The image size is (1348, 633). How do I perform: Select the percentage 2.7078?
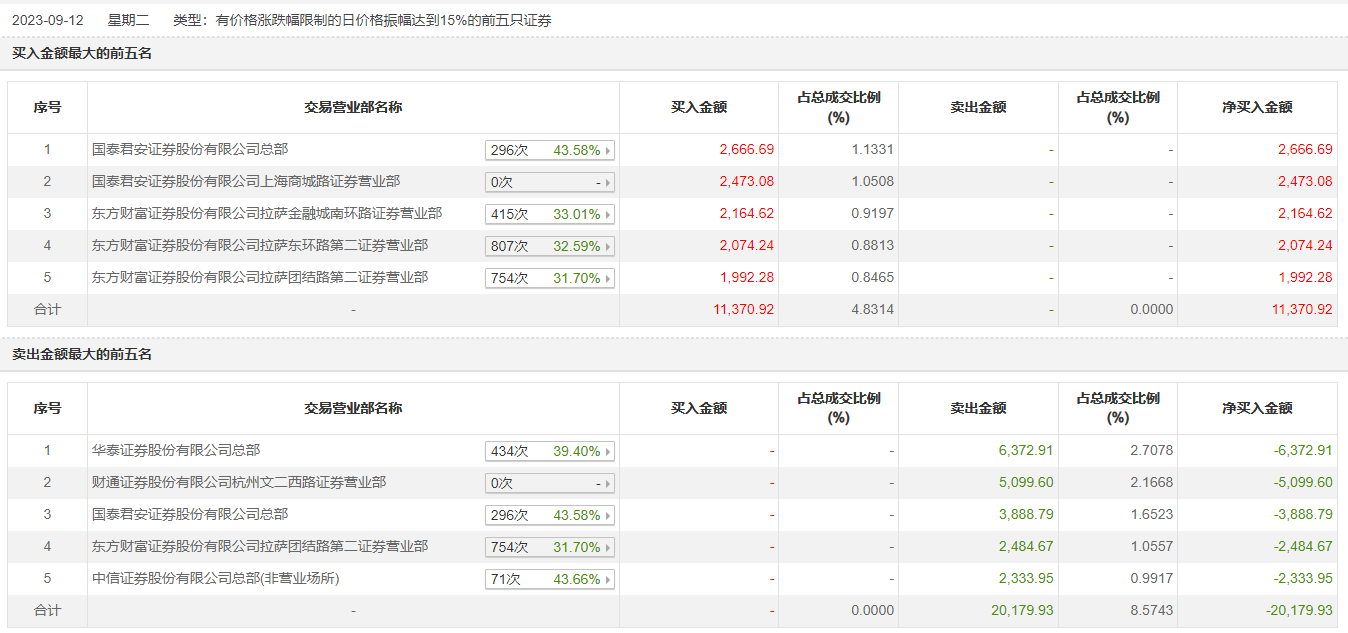click(x=1152, y=451)
